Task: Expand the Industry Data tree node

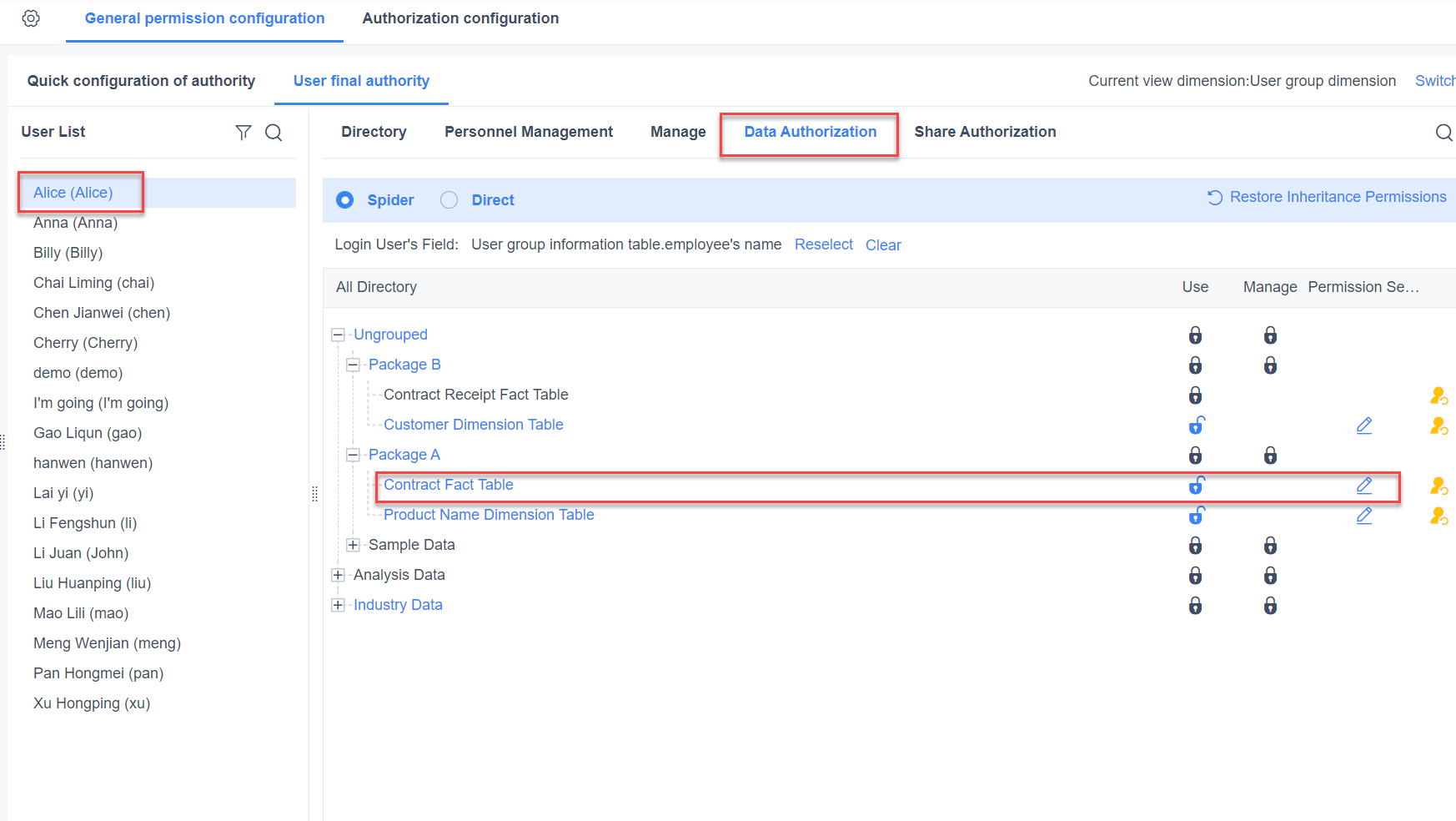Action: 338,605
